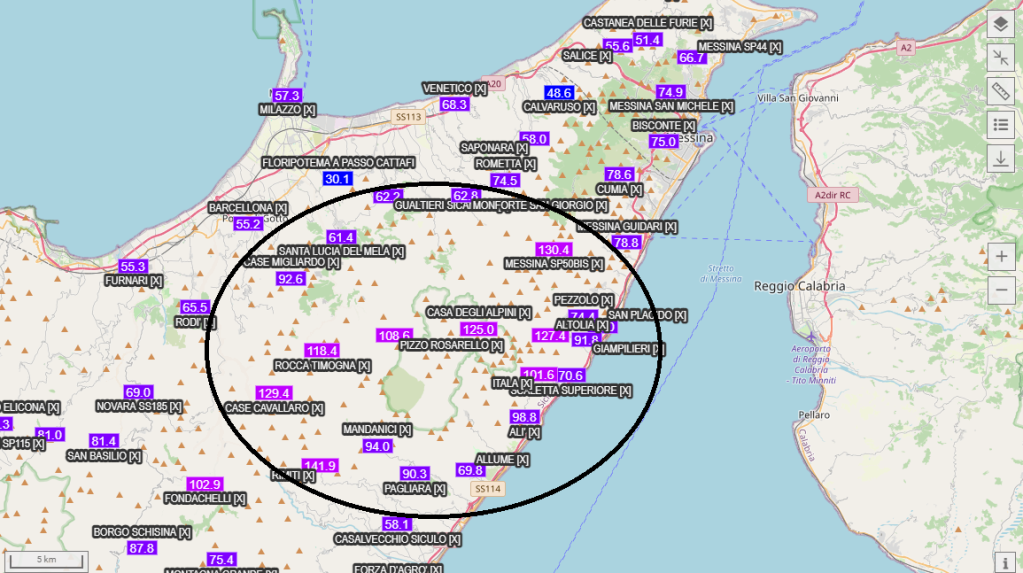
Task: Click the collapse arrows fit-extent icon
Action: (x=1001, y=57)
